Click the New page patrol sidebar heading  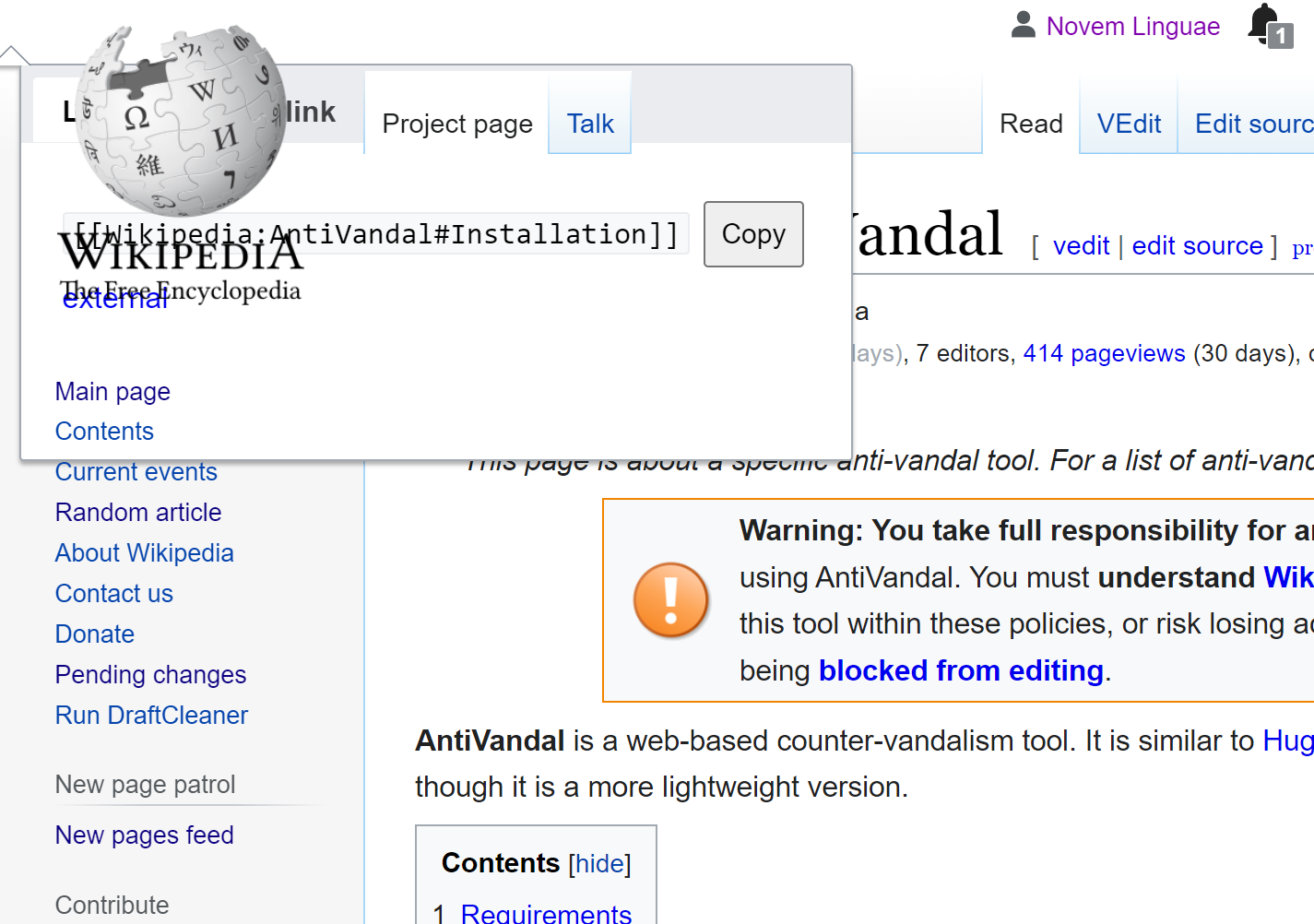pyautogui.click(x=146, y=785)
